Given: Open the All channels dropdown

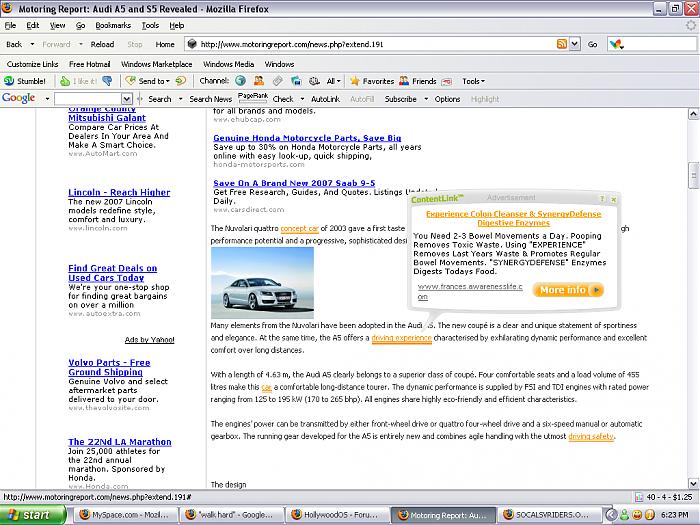Looking at the screenshot, I should point(333,81).
